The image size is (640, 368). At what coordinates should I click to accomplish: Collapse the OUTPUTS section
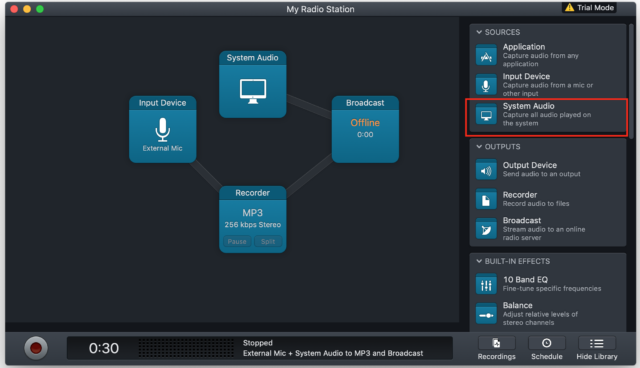[x=479, y=146]
